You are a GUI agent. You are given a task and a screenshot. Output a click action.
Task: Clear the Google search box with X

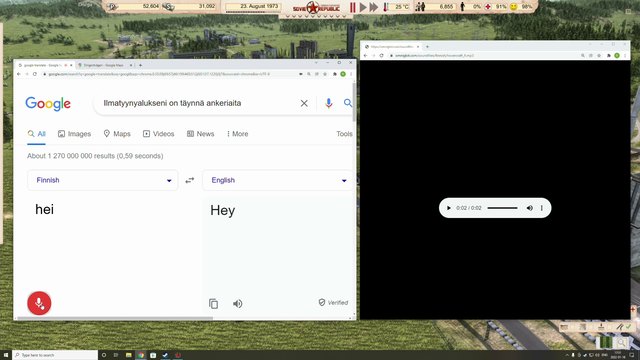304,103
